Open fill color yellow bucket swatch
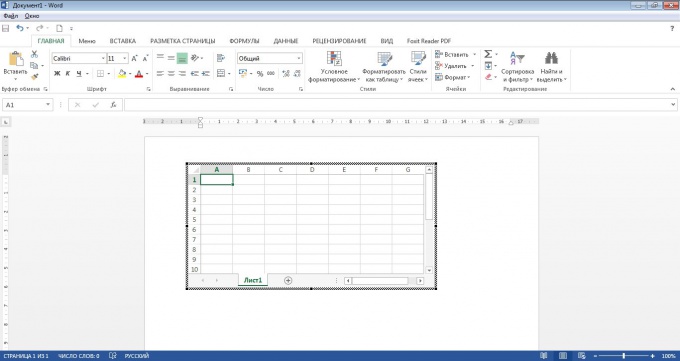This screenshot has width=680, height=361. click(122, 74)
